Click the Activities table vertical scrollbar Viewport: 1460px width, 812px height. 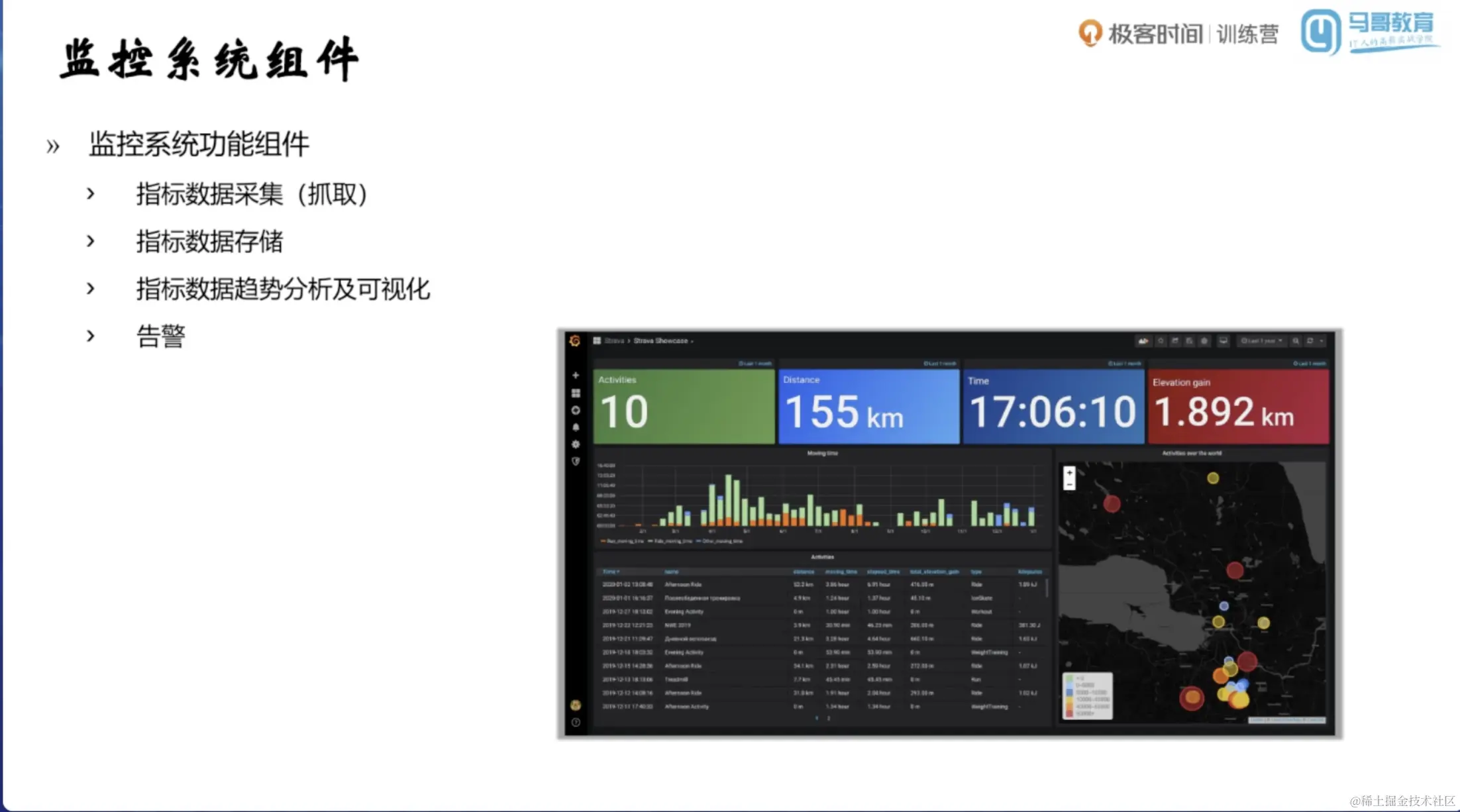coord(1047,587)
